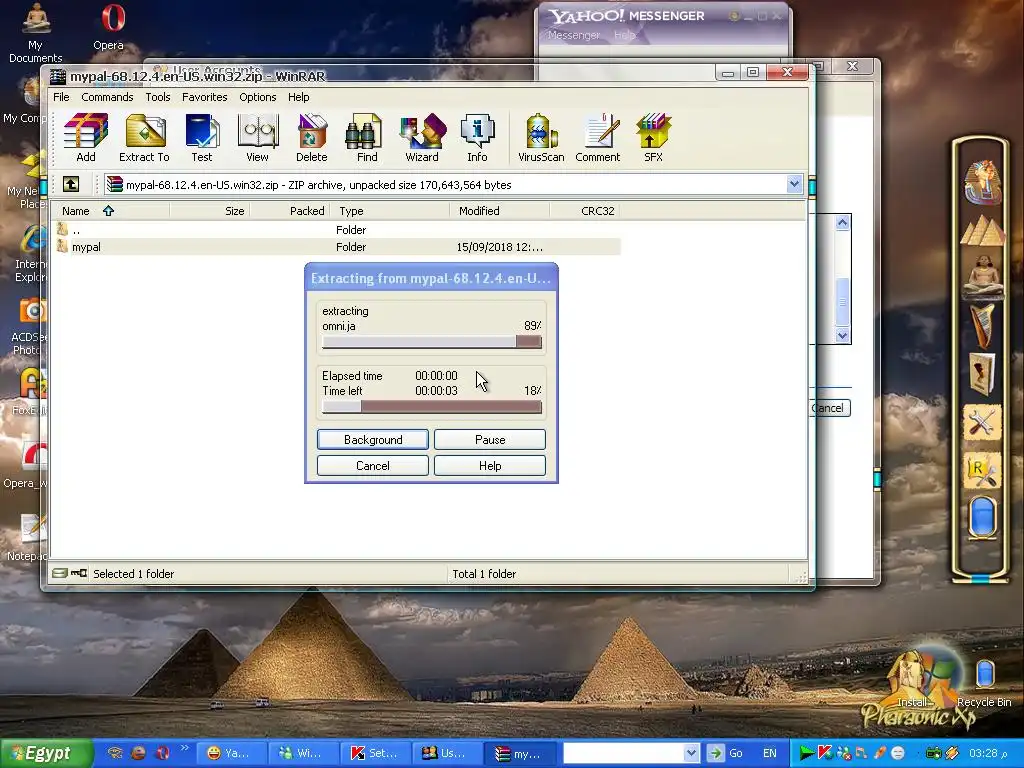The image size is (1024, 768).
Task: Click Help in the extraction dialog
Action: point(490,466)
